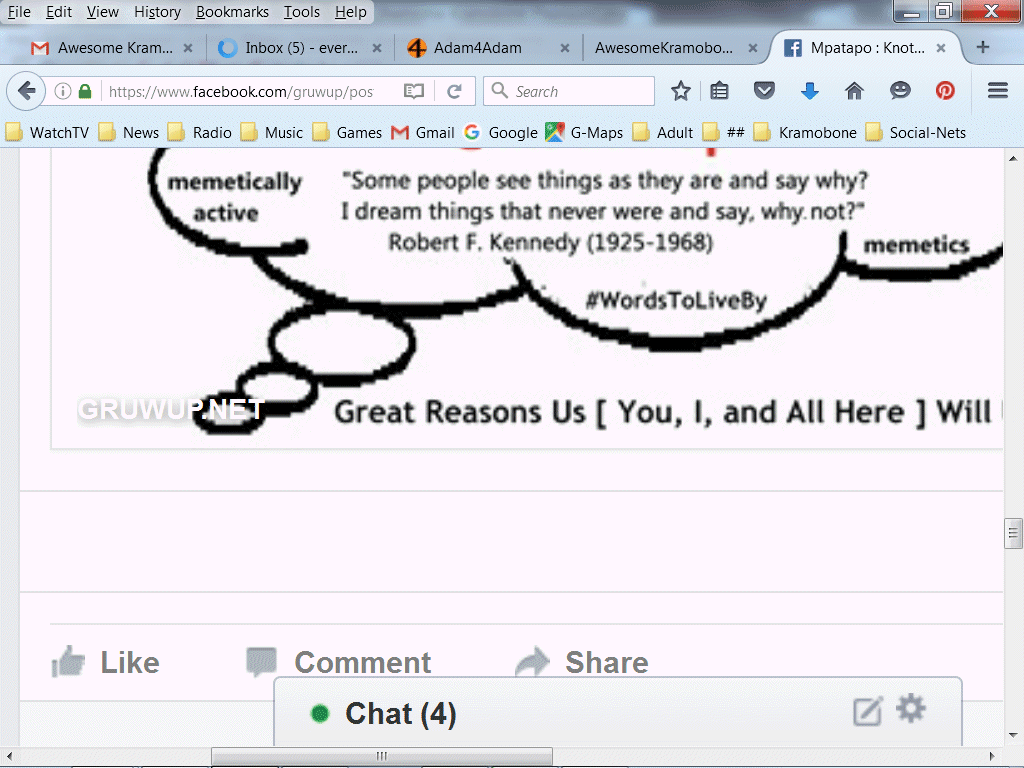Click the Comment speech bubble button

click(x=338, y=662)
